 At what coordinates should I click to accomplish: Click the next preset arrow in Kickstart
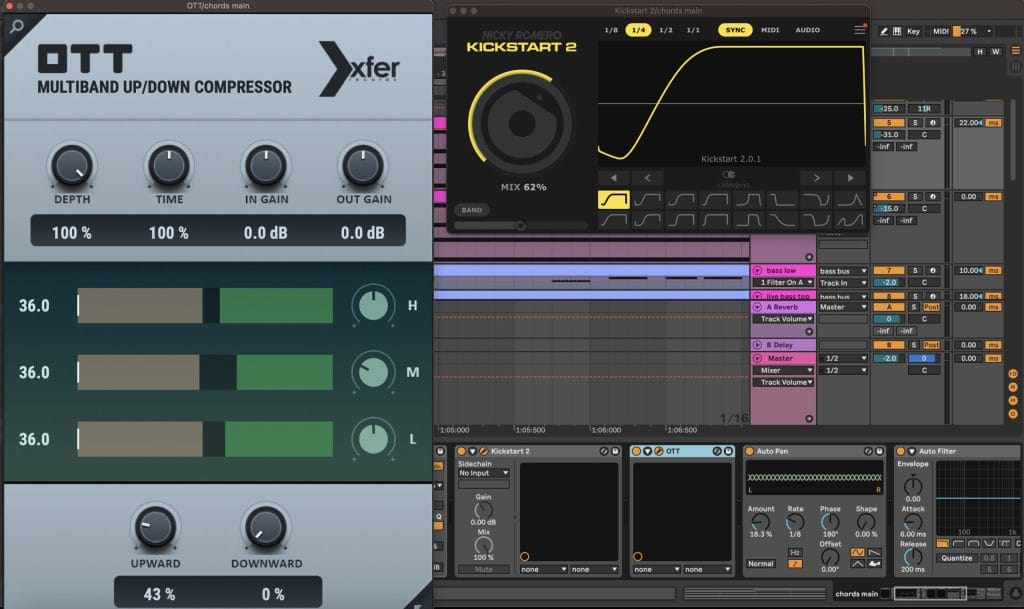(x=817, y=178)
